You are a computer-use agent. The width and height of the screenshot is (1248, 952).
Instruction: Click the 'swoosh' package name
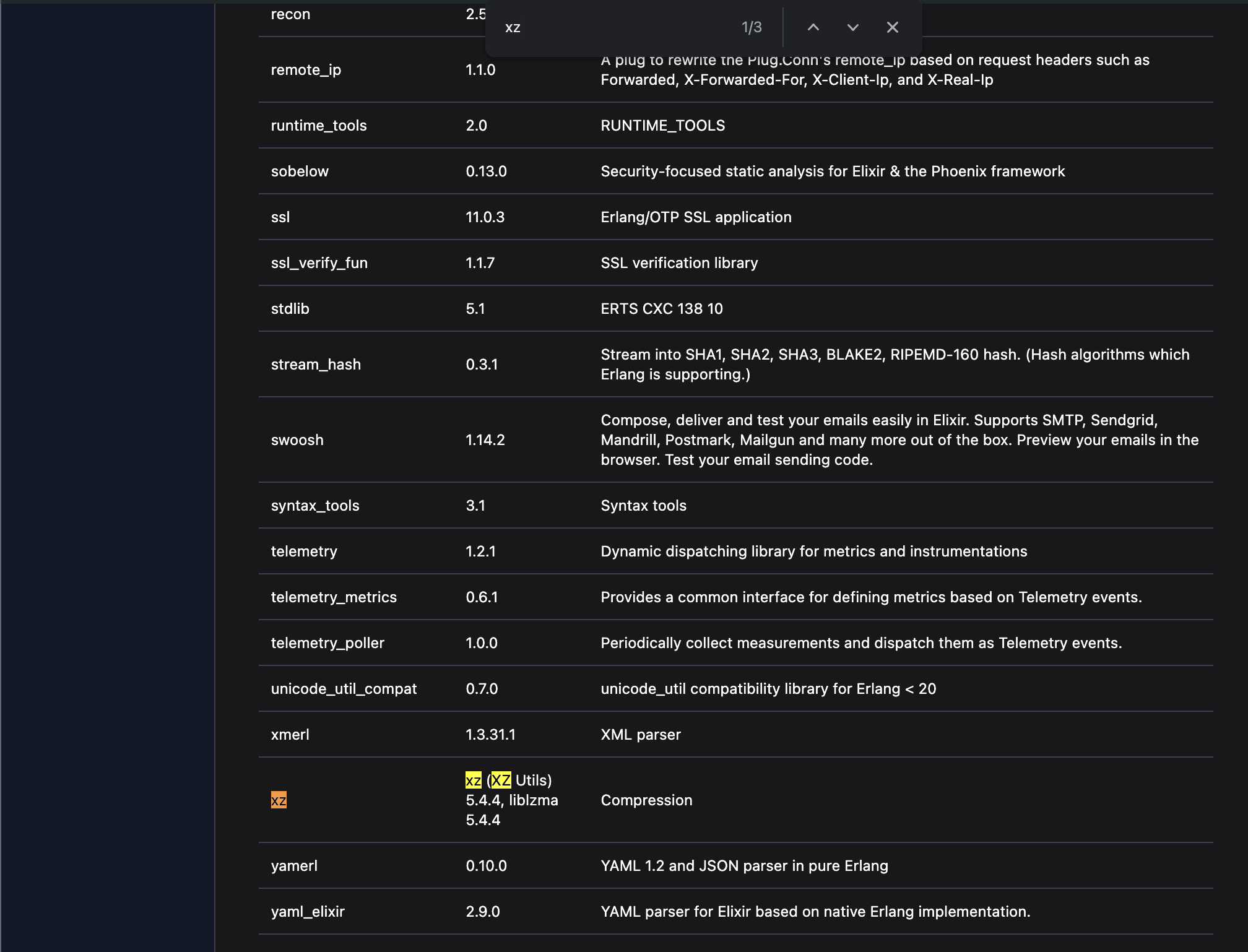pyautogui.click(x=297, y=440)
